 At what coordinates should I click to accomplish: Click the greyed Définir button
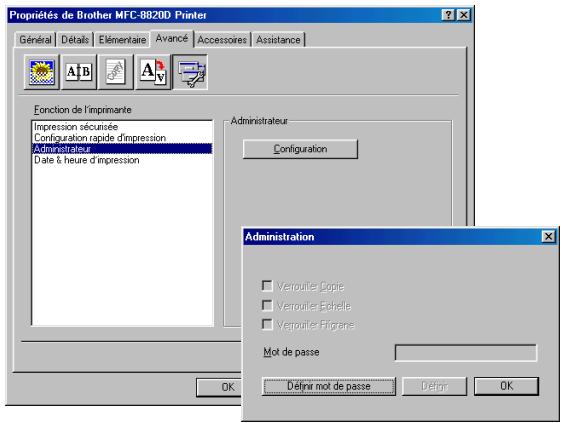pyautogui.click(x=434, y=386)
